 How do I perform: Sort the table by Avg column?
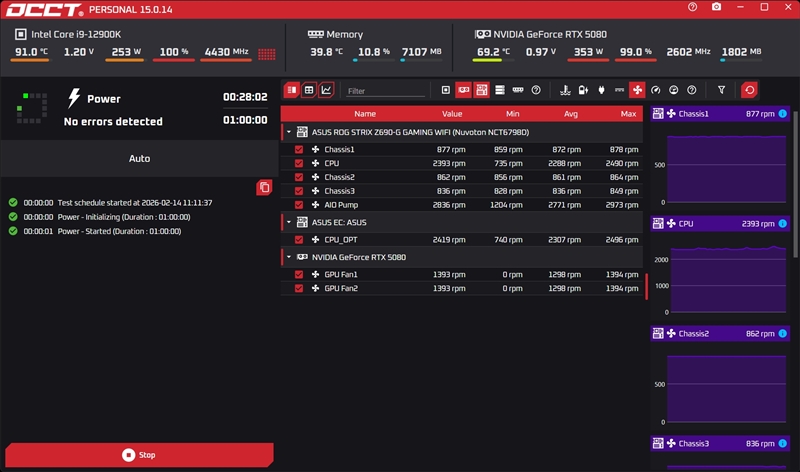coord(570,114)
